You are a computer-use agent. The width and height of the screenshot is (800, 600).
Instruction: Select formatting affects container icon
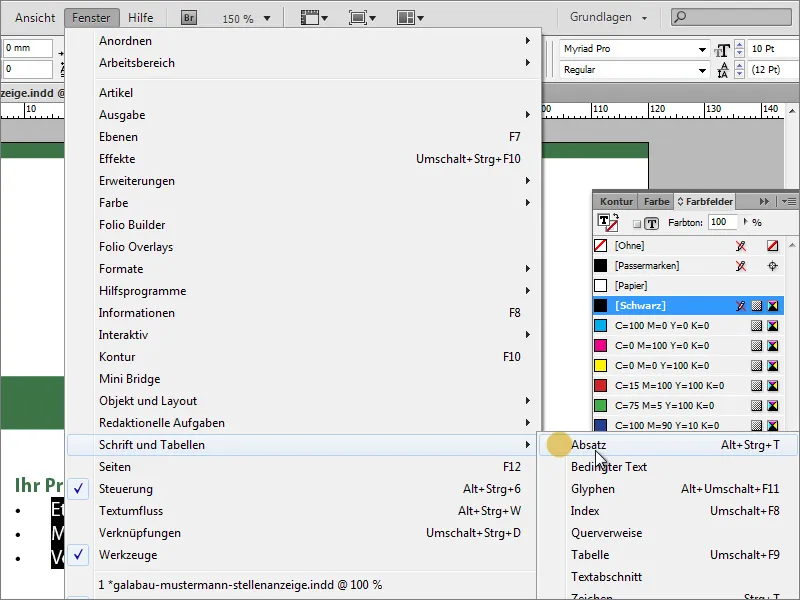[x=637, y=223]
